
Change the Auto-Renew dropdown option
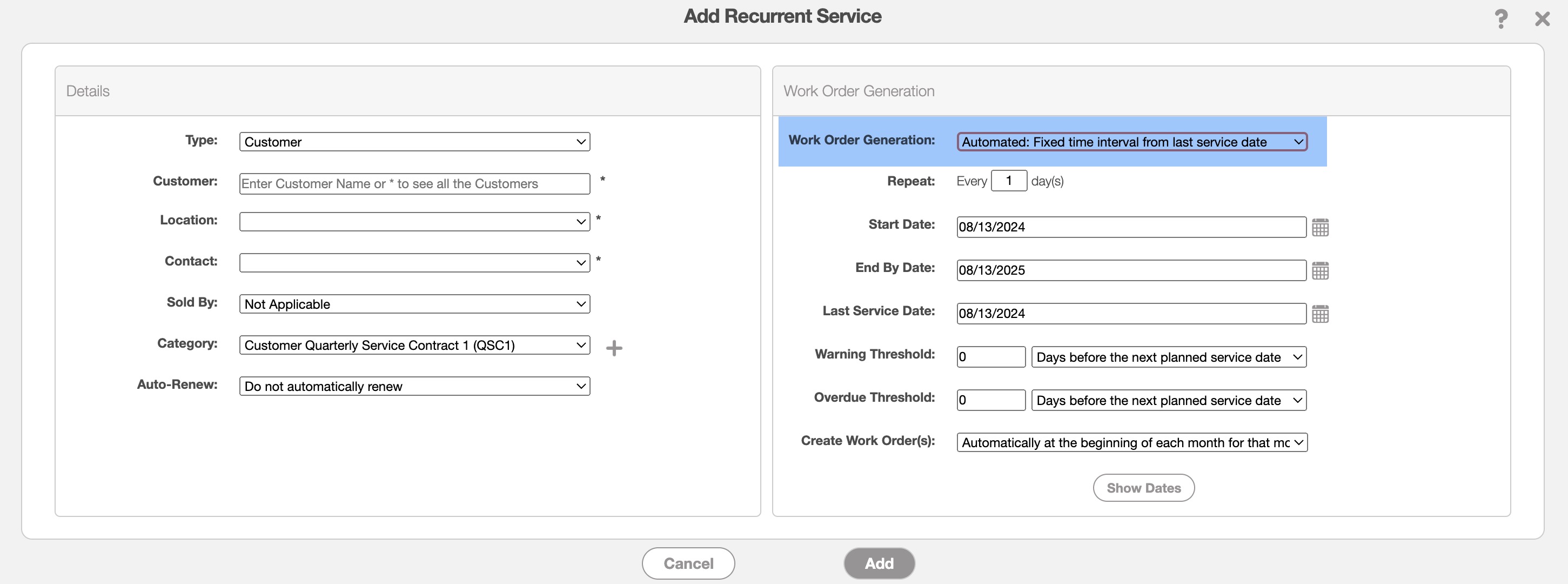[x=414, y=386]
